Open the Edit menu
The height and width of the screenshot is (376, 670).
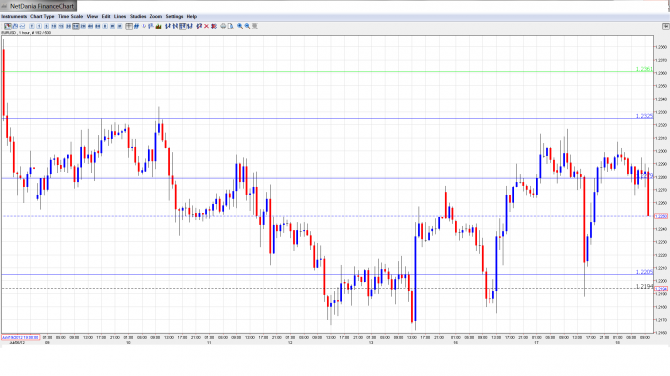[x=106, y=16]
